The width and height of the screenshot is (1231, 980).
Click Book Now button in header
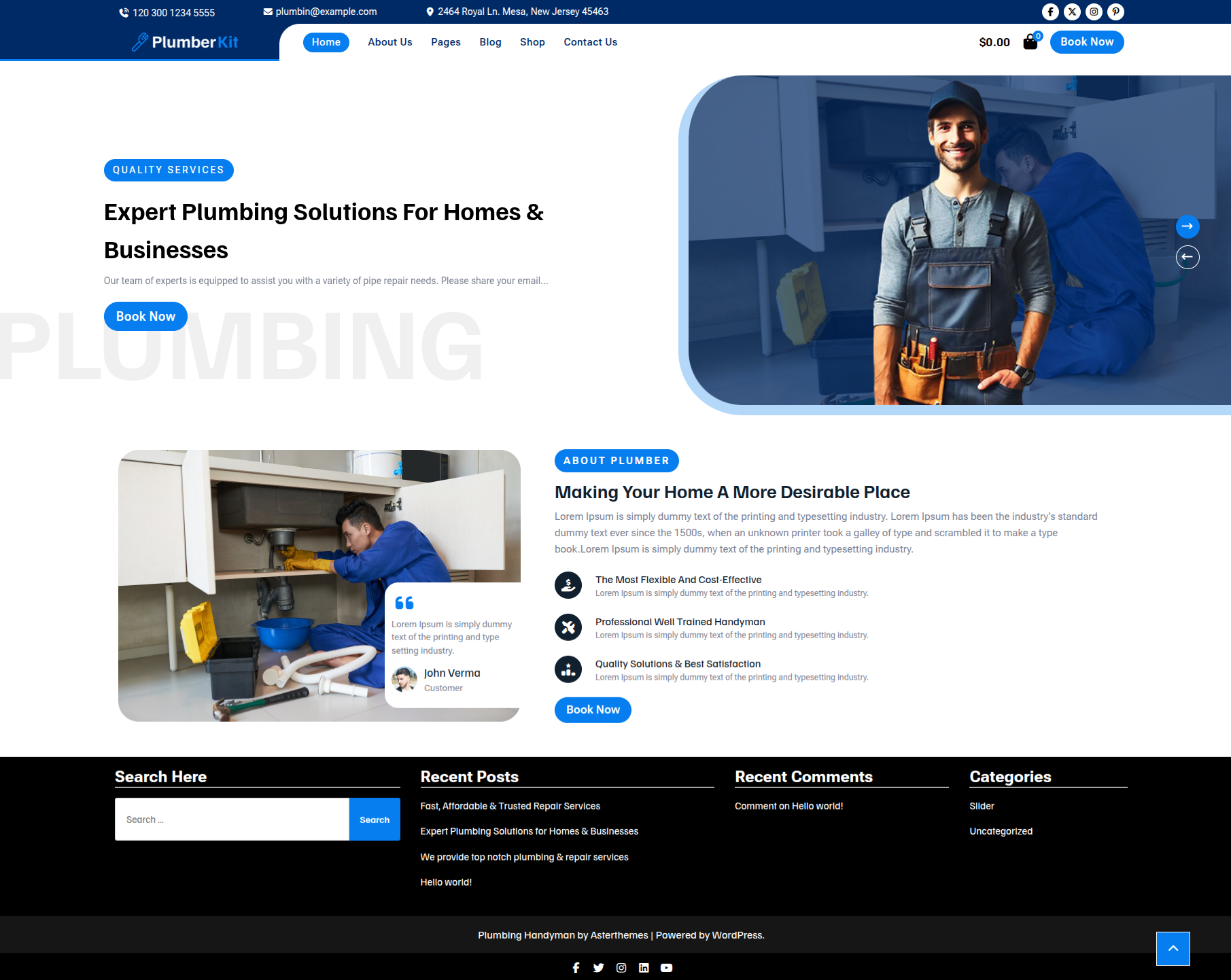(1086, 42)
